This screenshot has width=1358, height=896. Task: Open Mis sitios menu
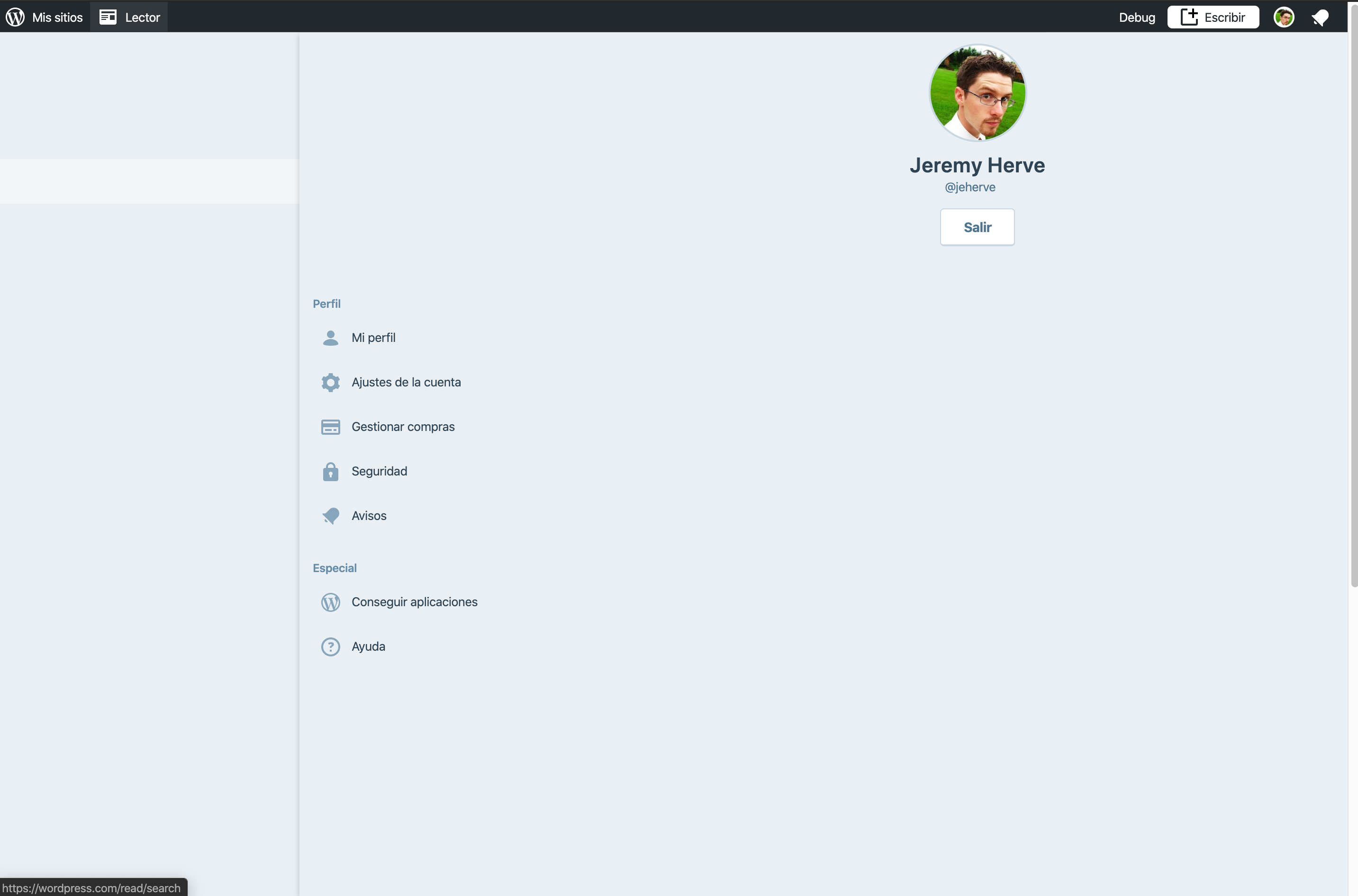click(x=57, y=17)
